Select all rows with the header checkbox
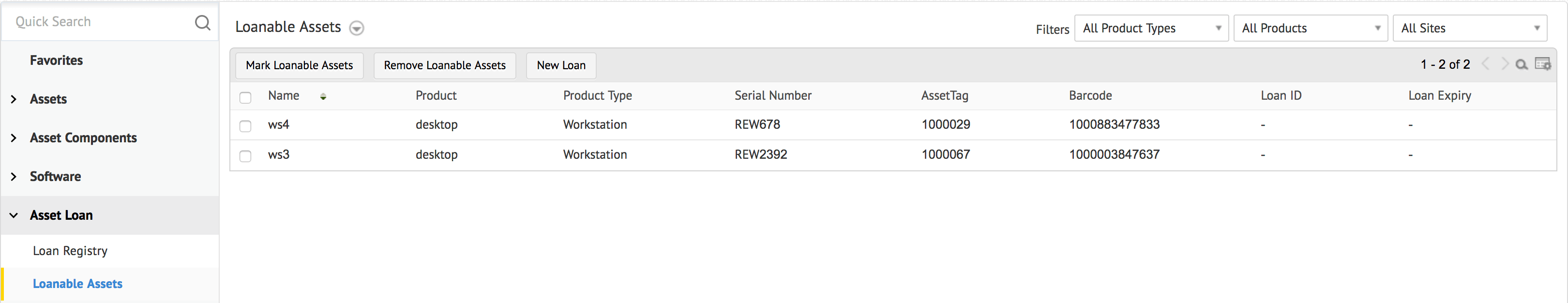 tap(245, 97)
